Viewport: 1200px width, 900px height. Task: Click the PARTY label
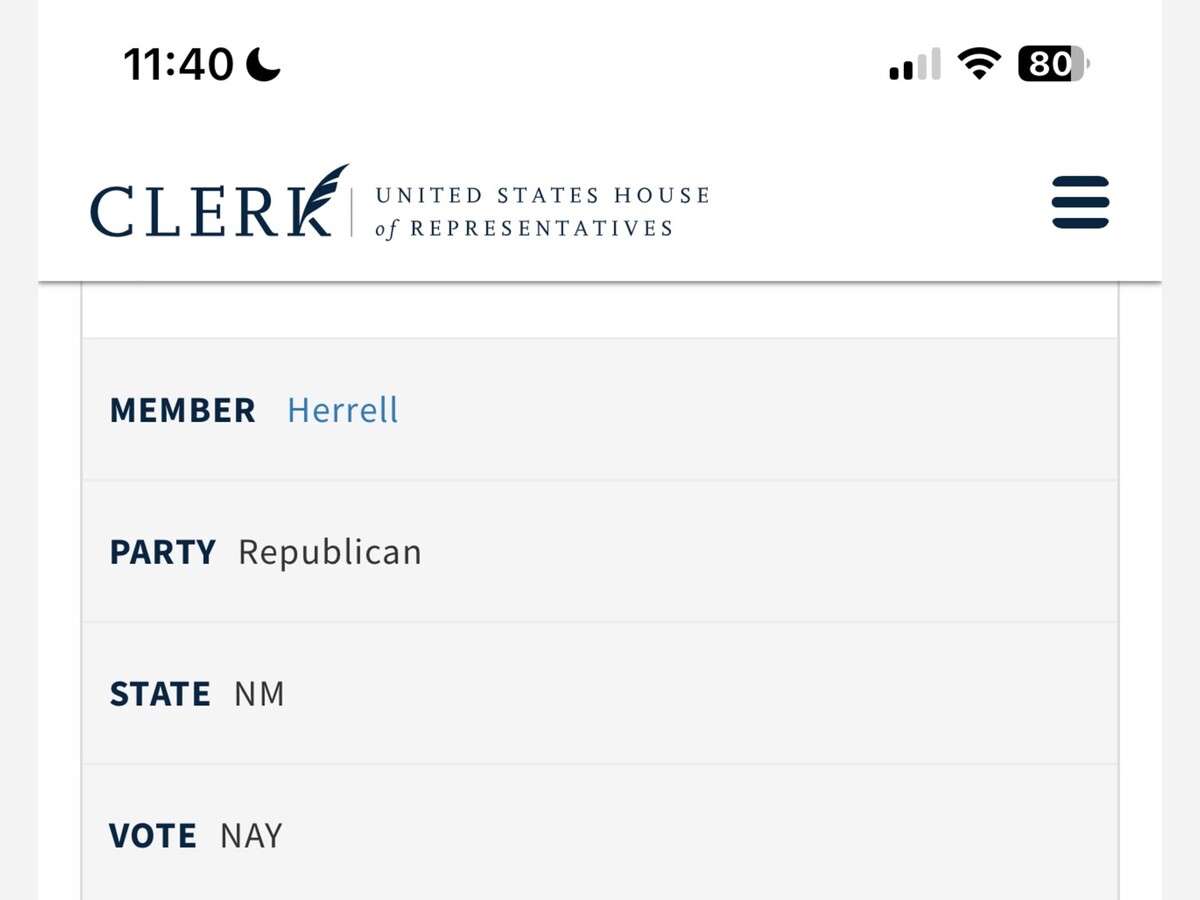[162, 552]
